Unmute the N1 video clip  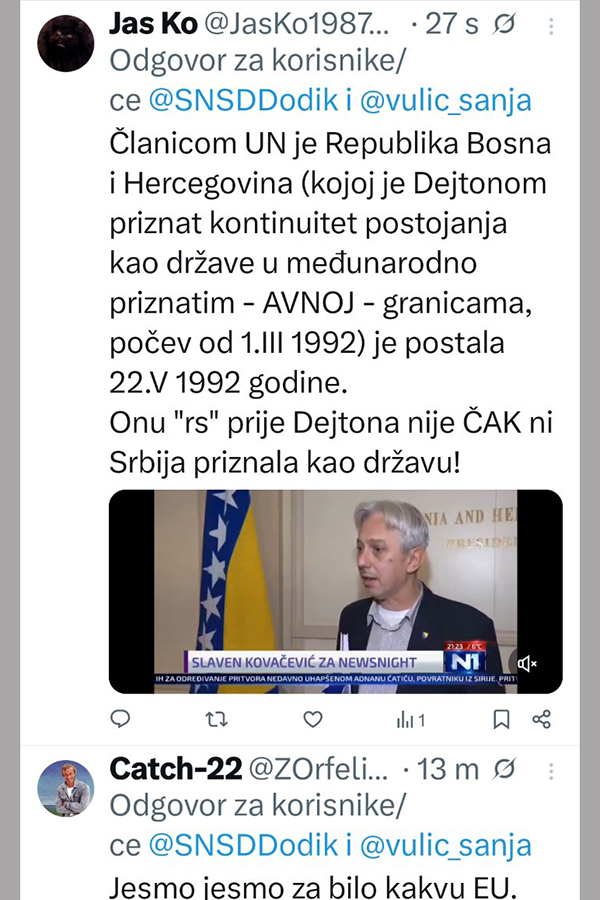526,664
